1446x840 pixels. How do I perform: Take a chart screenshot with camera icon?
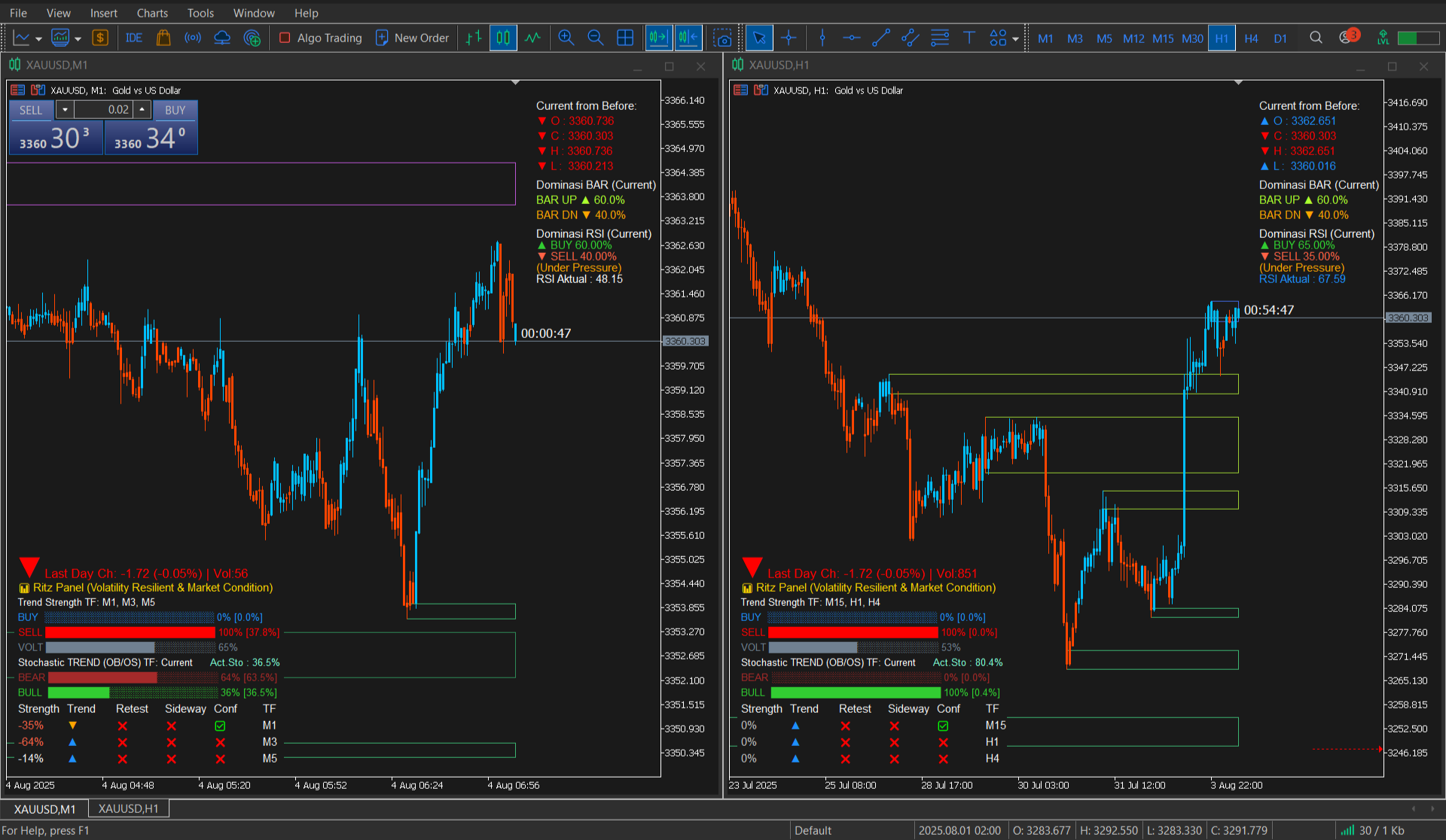[x=723, y=38]
